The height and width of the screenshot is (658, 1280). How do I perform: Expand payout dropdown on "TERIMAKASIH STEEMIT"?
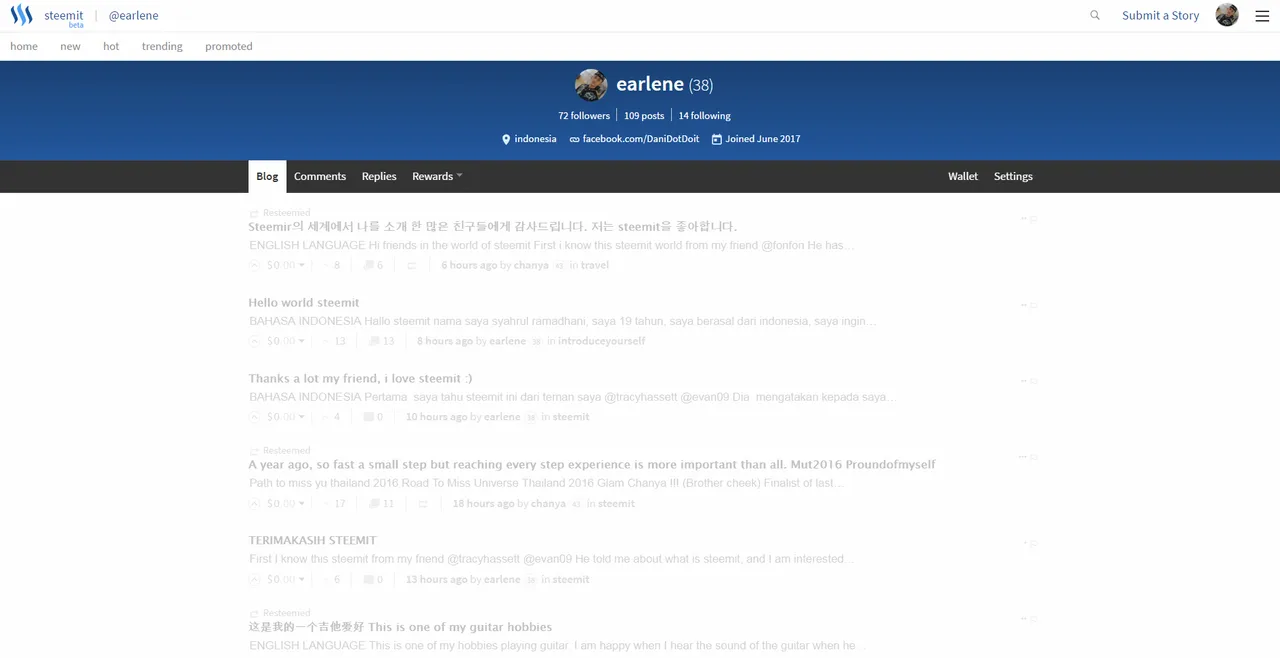[302, 579]
